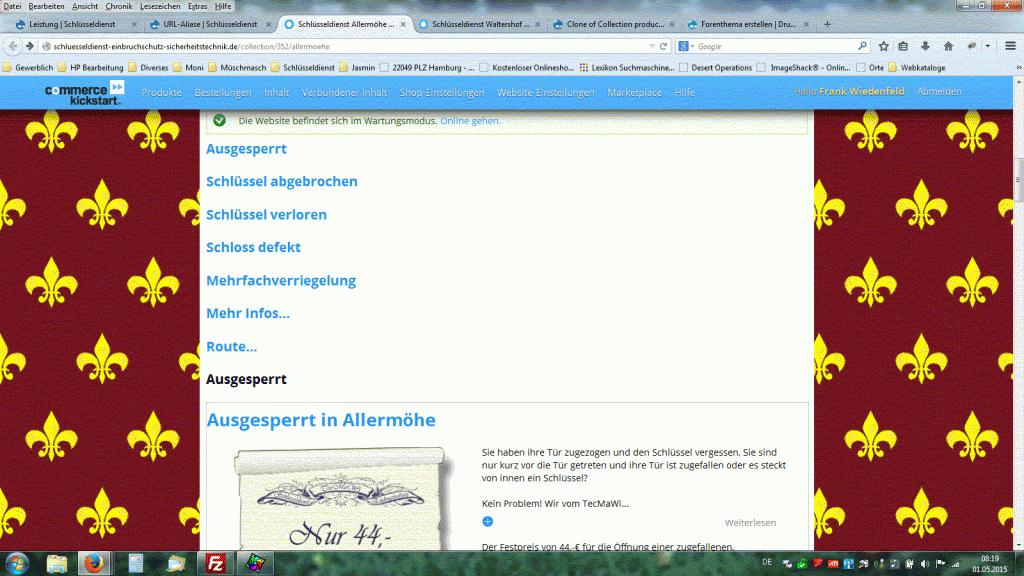Expand the Google search engine dropdown
This screenshot has width=1024, height=576.
pyautogui.click(x=686, y=46)
